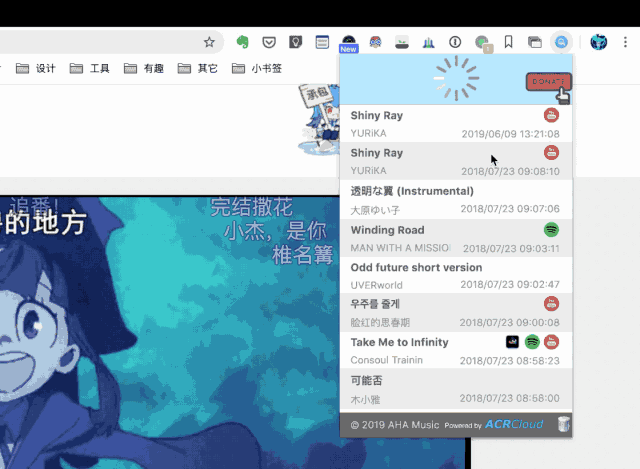
Task: Click the red-goggles face extension icon
Action: [x=376, y=42]
